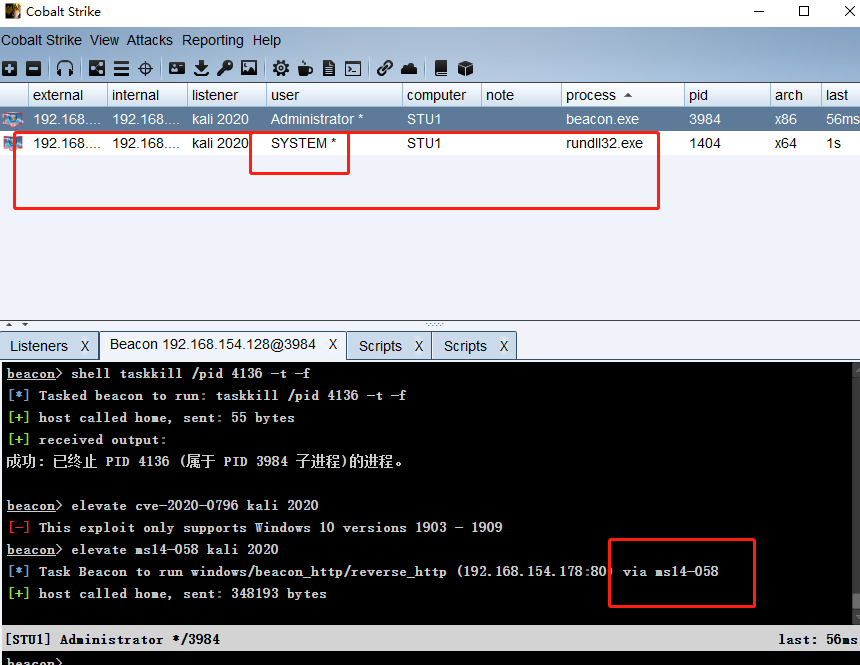Open the Reporting menu
Screen dimensions: 860x665
click(x=213, y=40)
